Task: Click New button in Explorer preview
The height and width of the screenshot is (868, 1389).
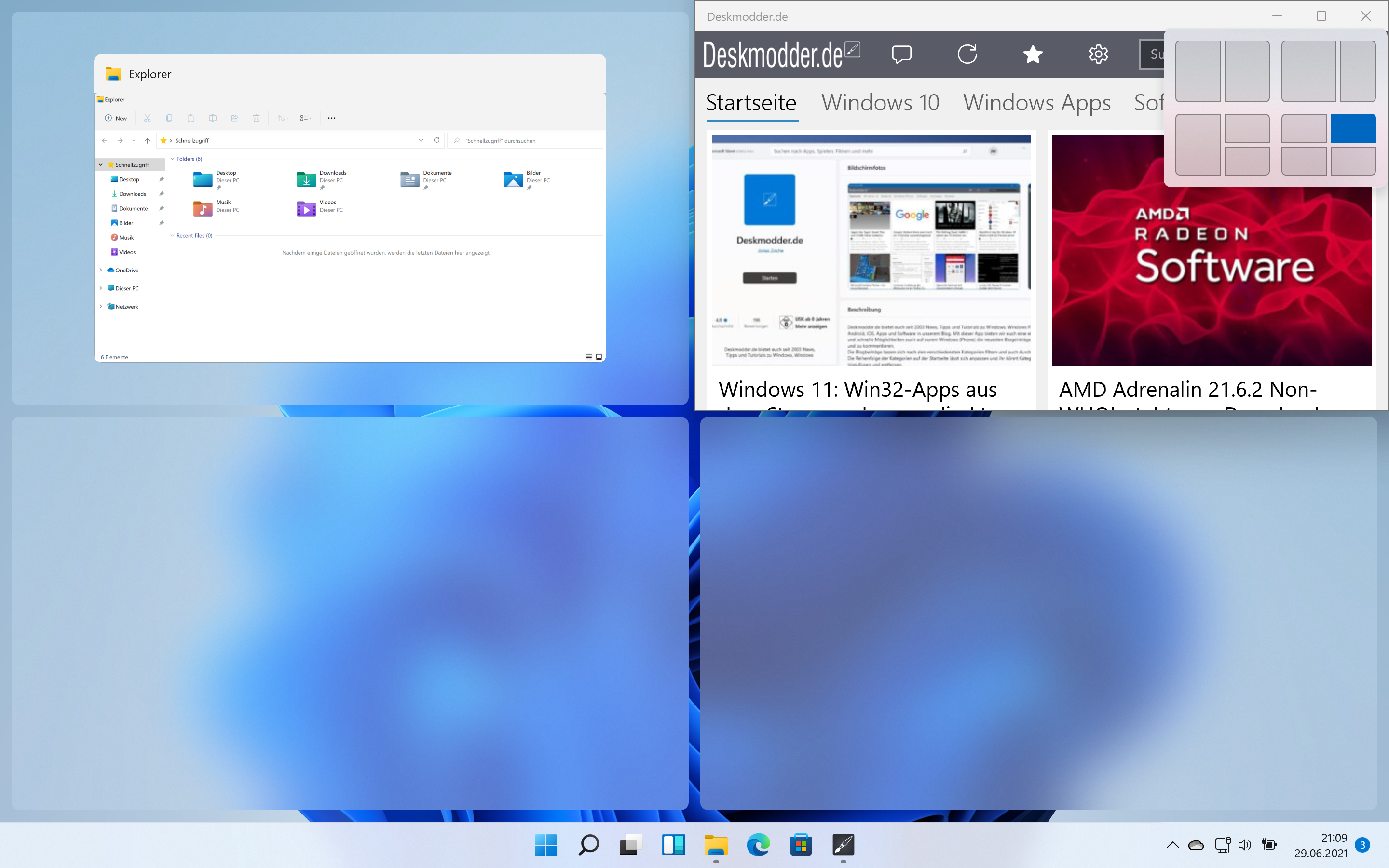Action: 115,118
